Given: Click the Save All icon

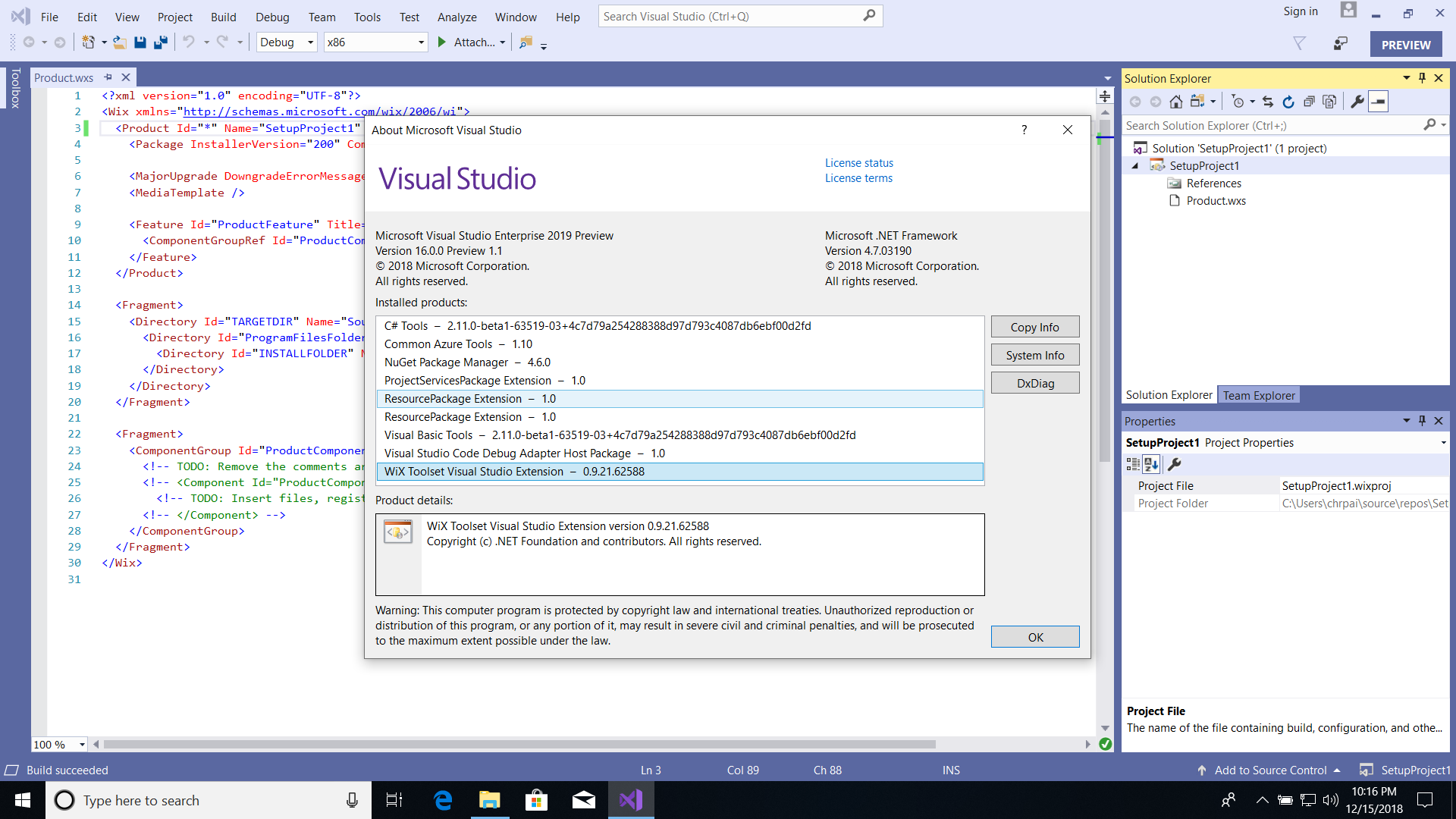Looking at the screenshot, I should coord(161,42).
